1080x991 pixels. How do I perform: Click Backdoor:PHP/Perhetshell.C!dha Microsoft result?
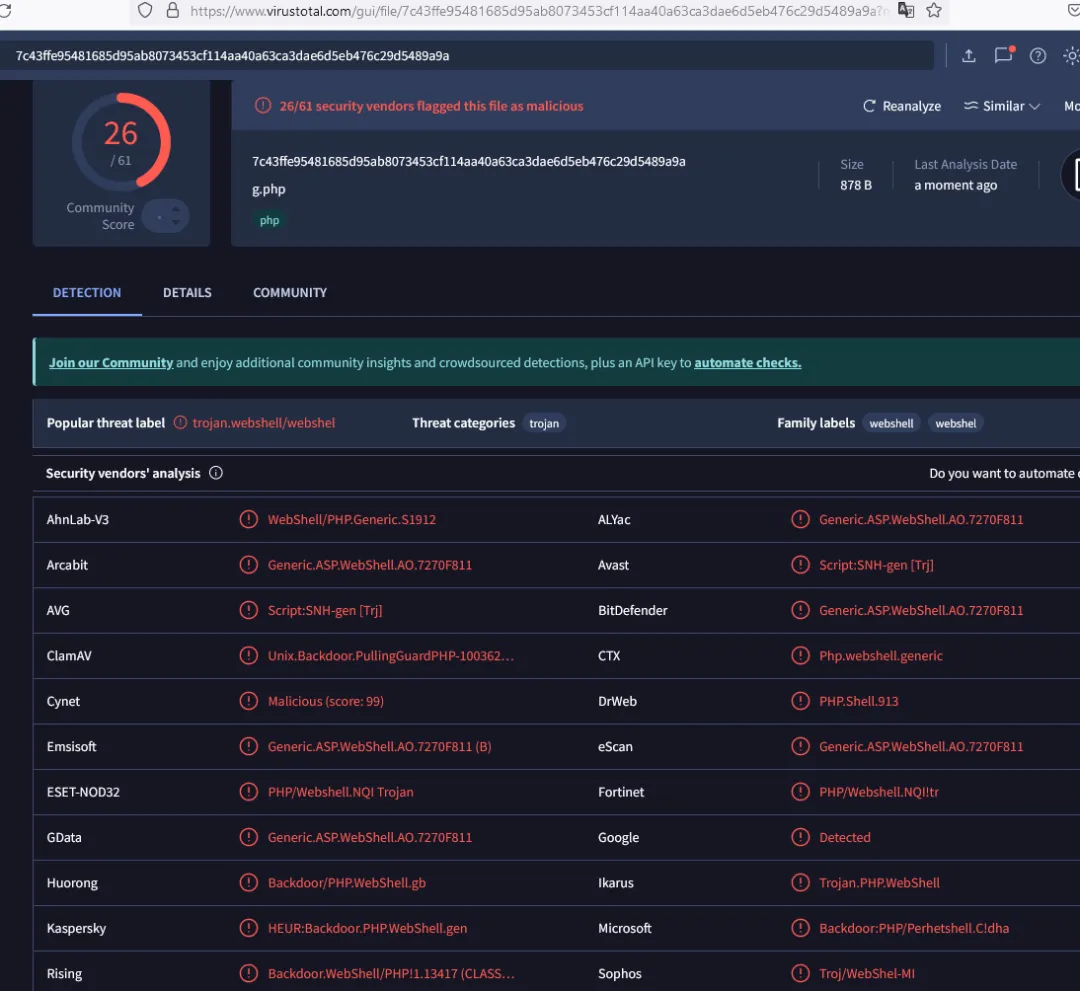pos(914,928)
